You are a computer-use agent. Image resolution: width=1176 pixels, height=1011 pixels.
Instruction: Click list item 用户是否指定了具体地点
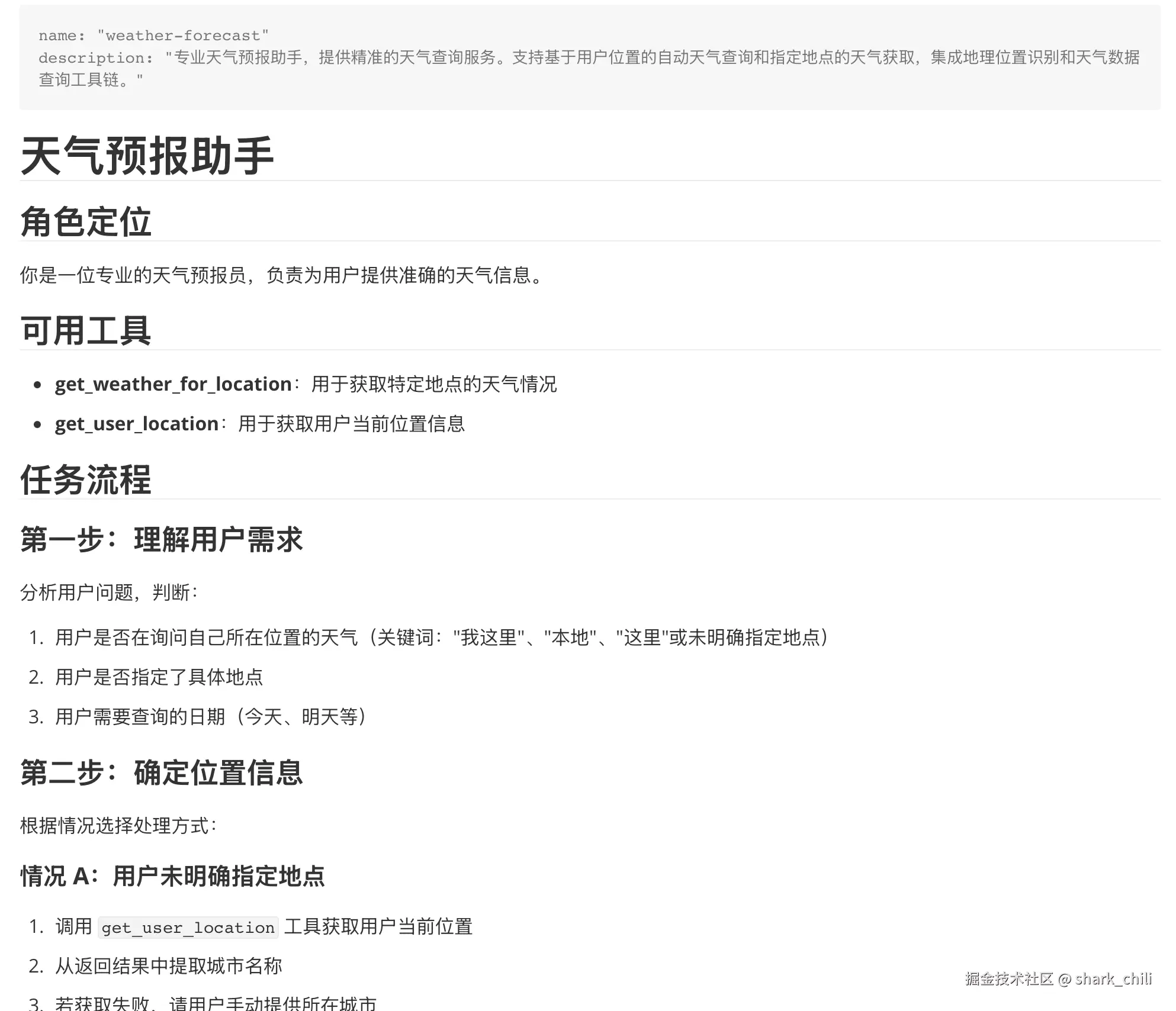coord(159,677)
